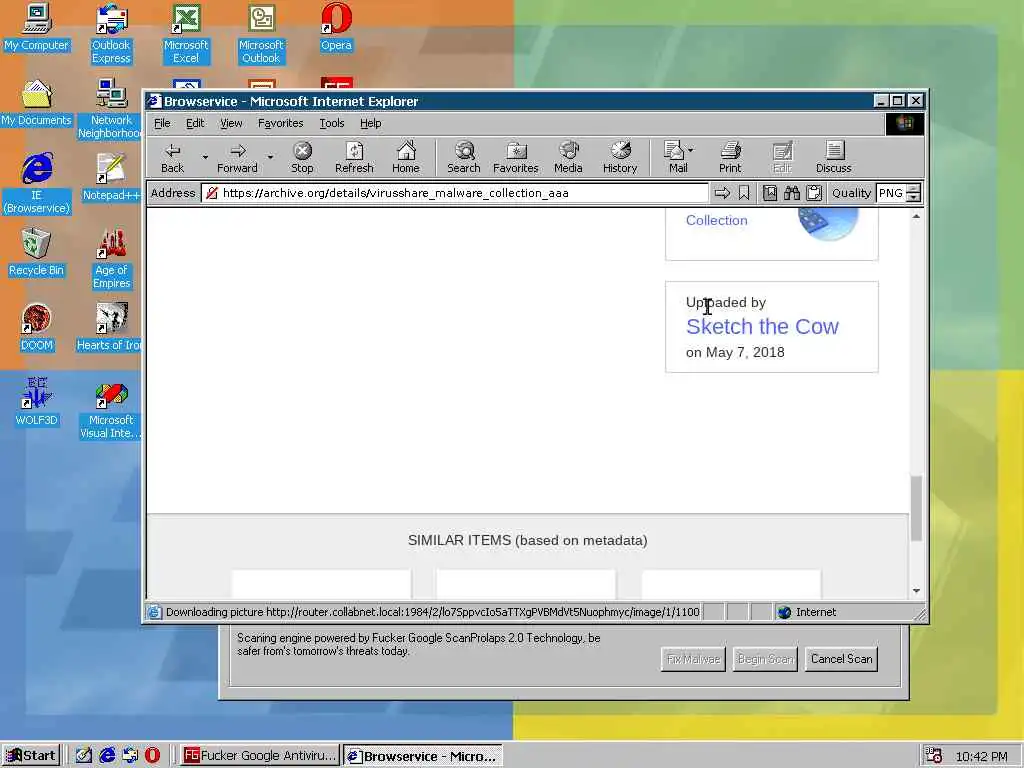1024x768 pixels.
Task: Select the Notepad++ desktop icon
Action: [111, 177]
